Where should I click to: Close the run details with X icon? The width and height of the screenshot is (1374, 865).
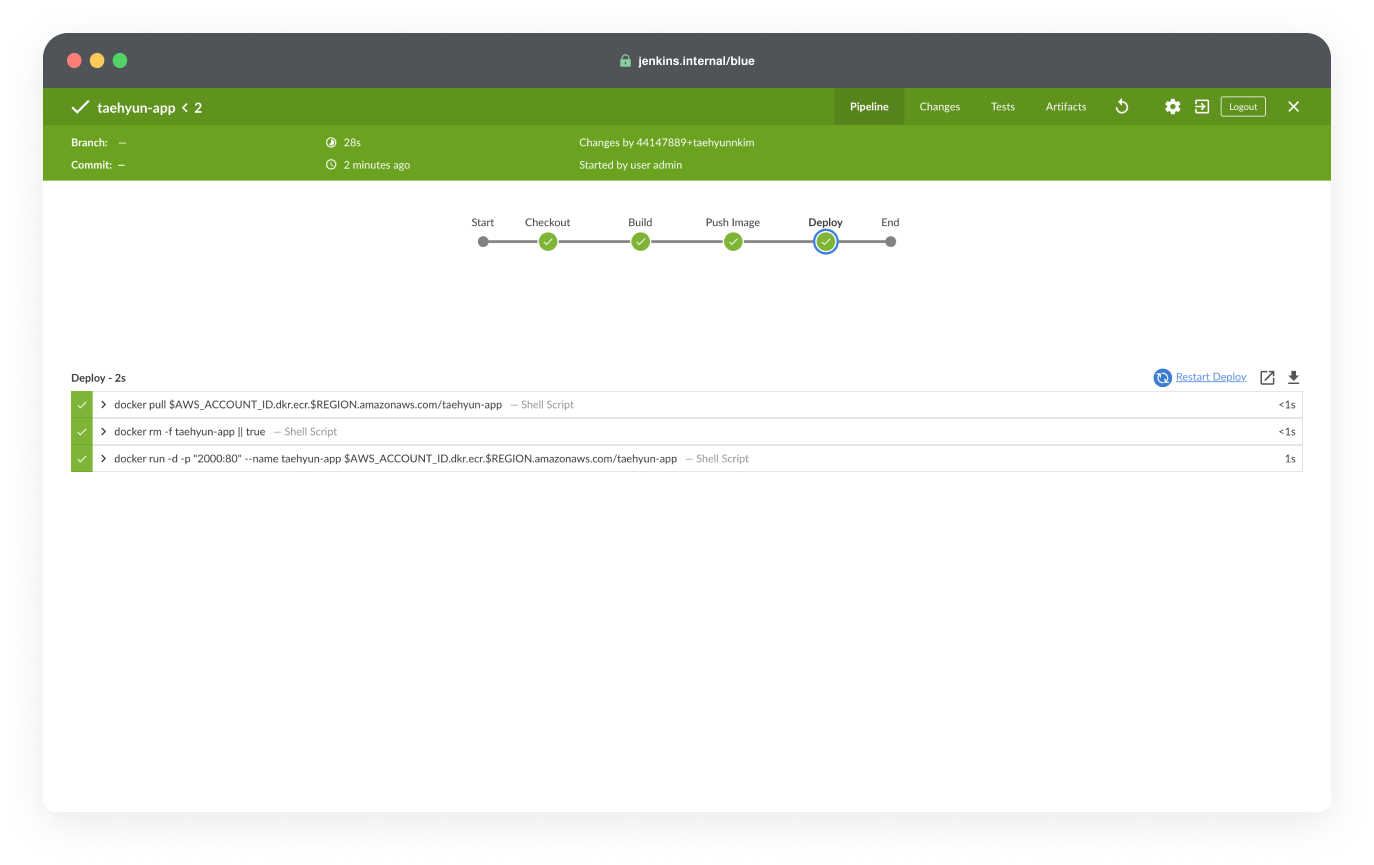(x=1293, y=107)
